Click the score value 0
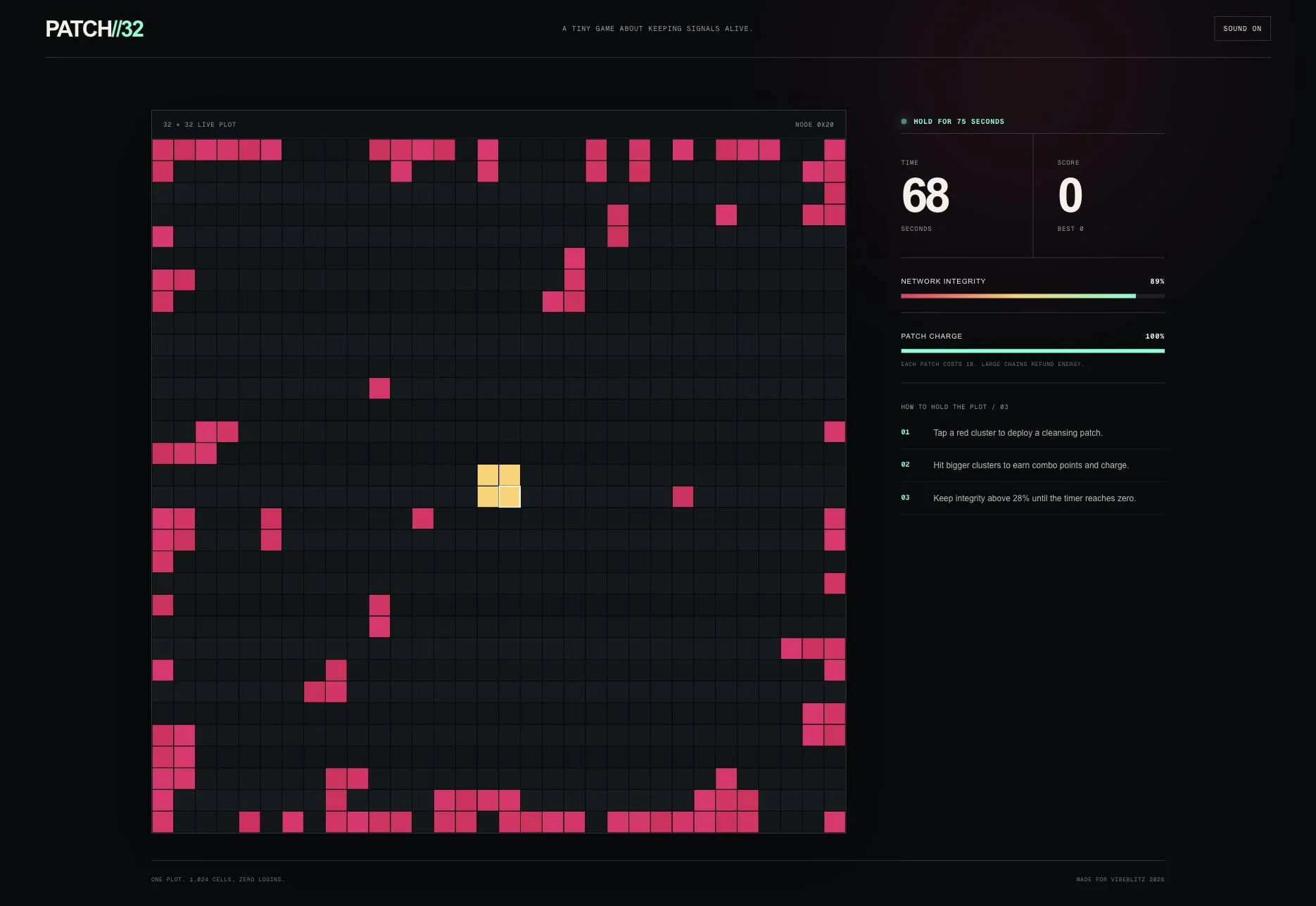 tap(1070, 195)
